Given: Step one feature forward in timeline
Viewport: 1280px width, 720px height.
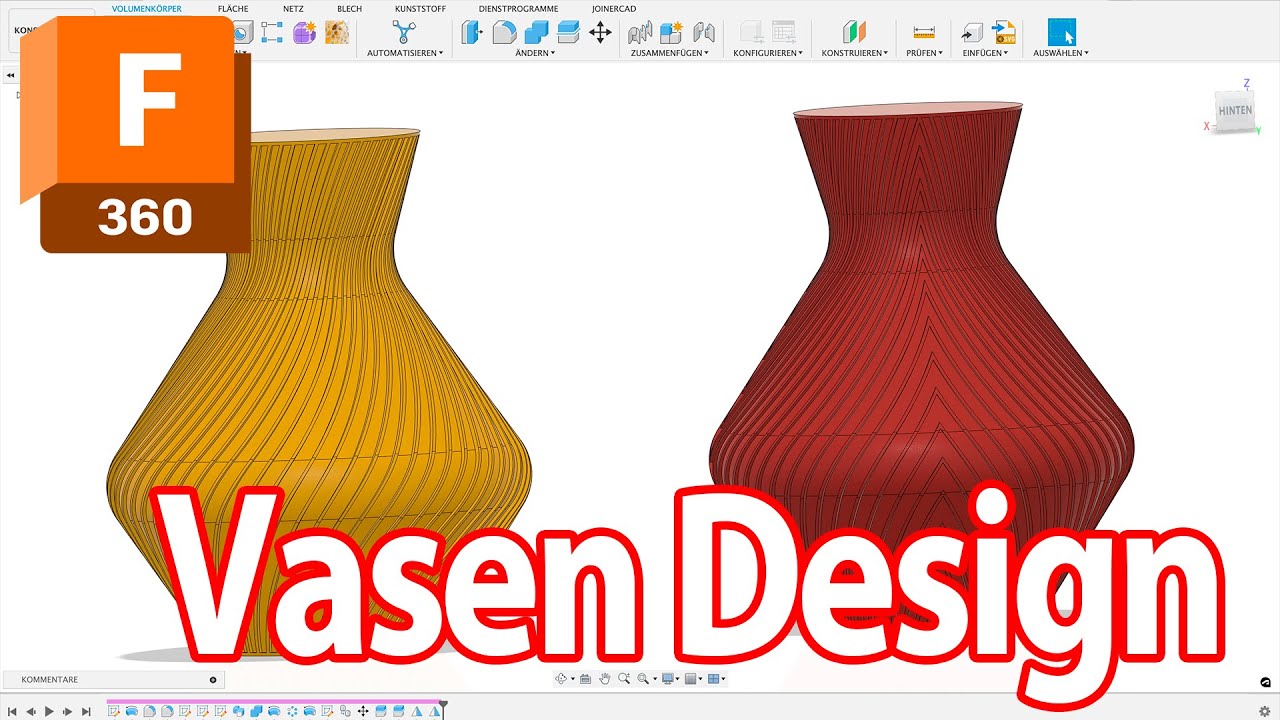Looking at the screenshot, I should tap(67, 711).
